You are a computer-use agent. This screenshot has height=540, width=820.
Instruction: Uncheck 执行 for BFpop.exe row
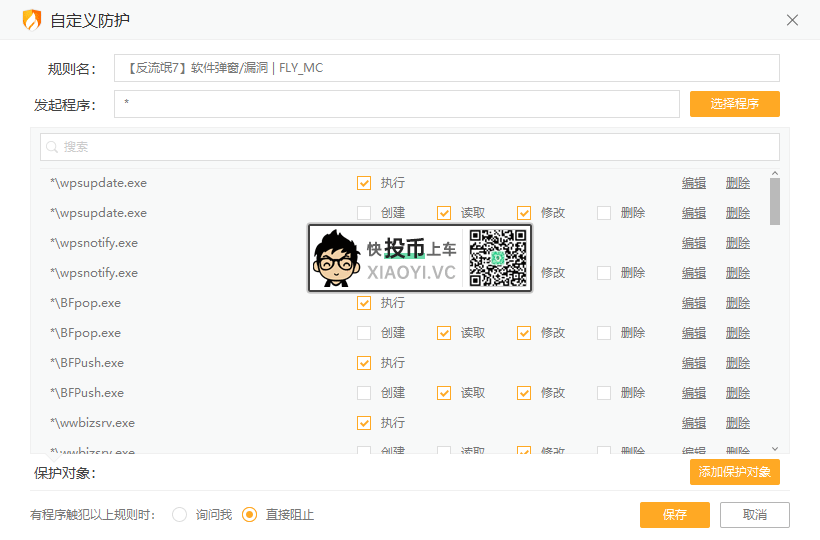(364, 303)
